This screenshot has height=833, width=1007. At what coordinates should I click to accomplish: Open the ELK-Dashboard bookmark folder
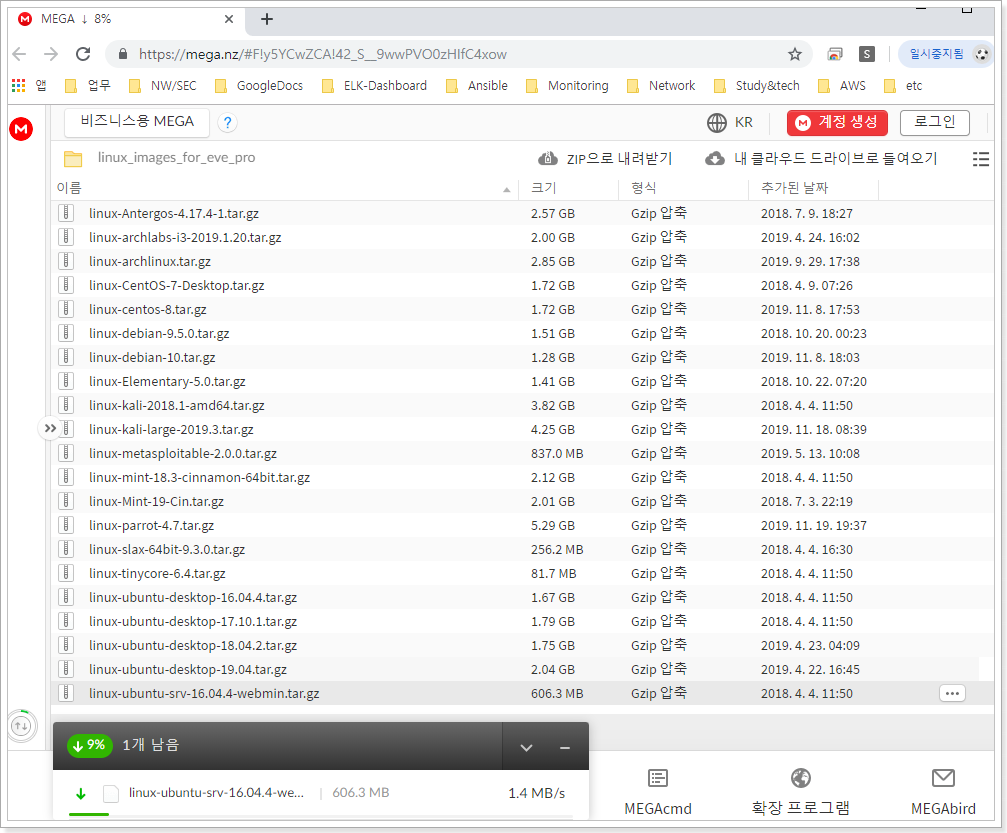click(x=374, y=85)
